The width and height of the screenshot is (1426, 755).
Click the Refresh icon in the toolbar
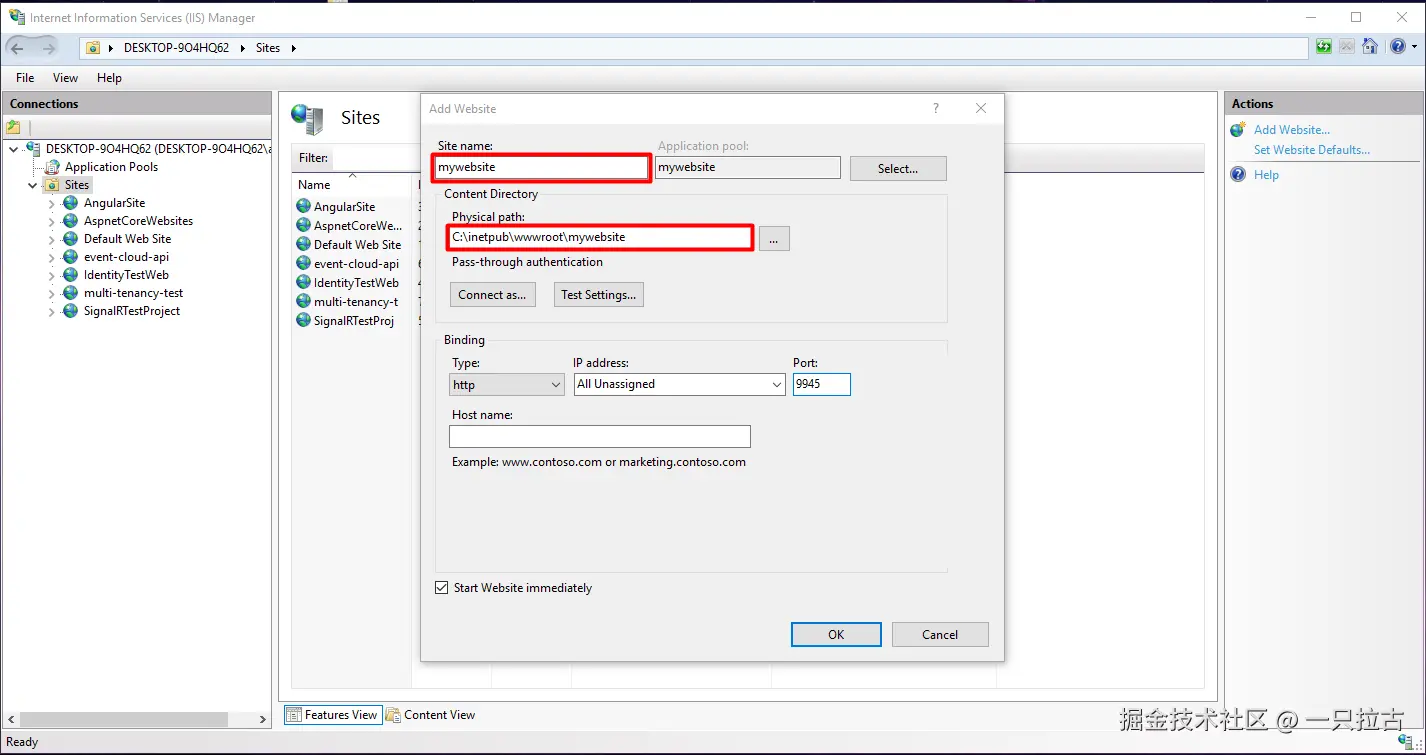[1322, 47]
